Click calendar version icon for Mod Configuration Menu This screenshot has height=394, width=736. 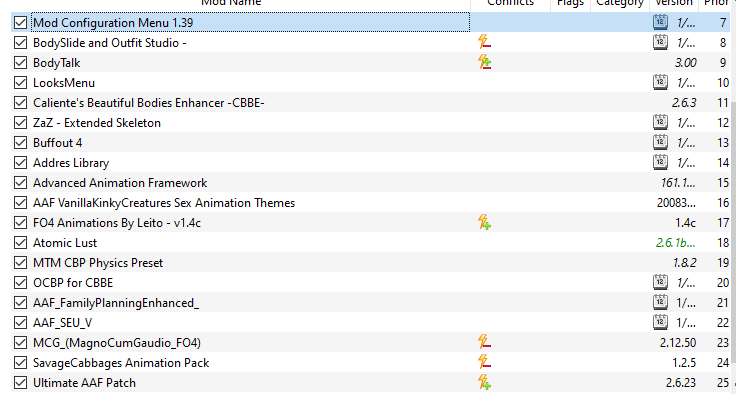point(660,22)
